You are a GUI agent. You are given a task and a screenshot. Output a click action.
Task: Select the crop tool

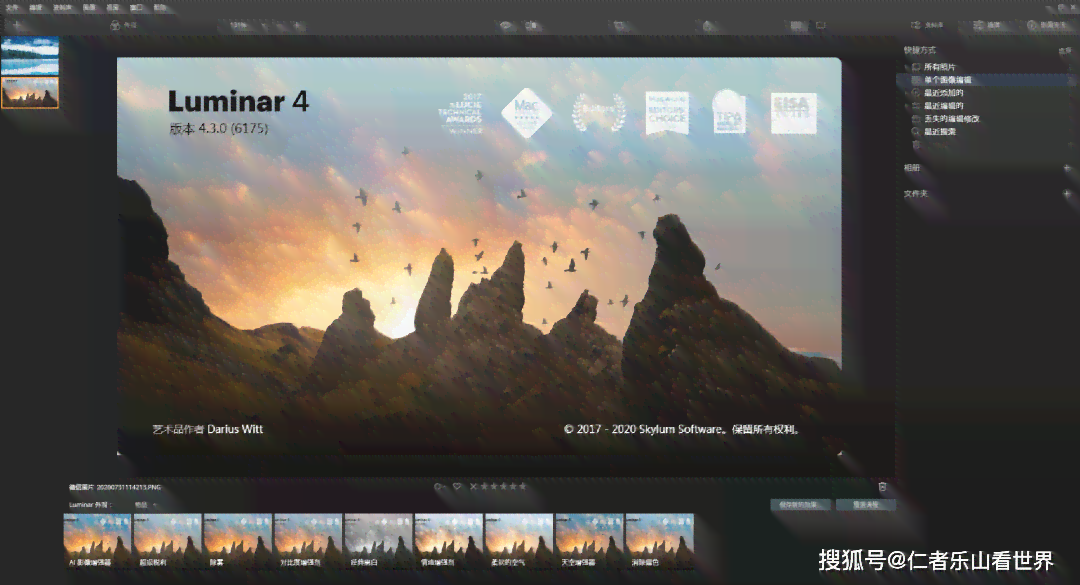(619, 25)
